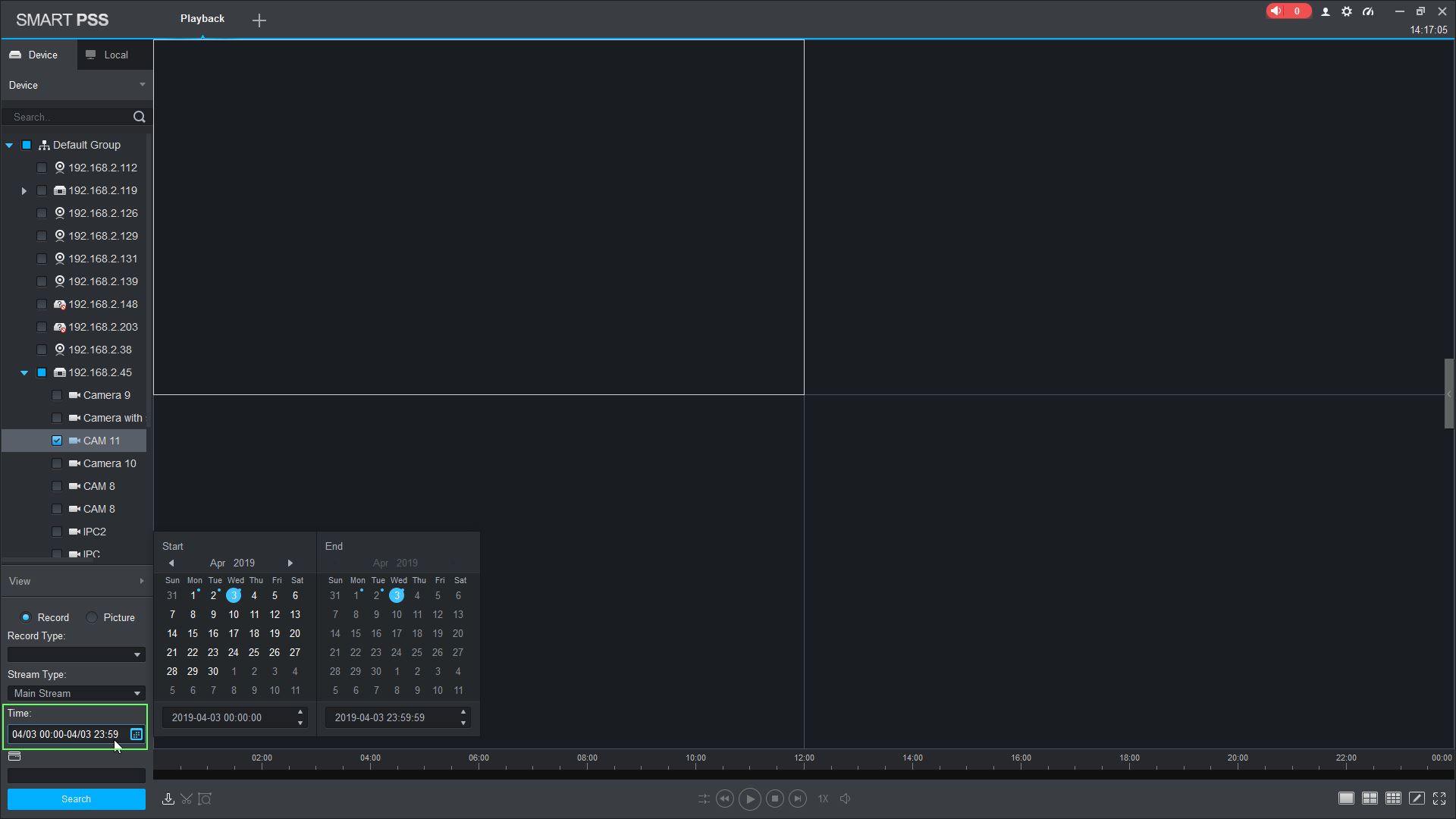Expand the 192.168.2.119 device node

(x=24, y=190)
